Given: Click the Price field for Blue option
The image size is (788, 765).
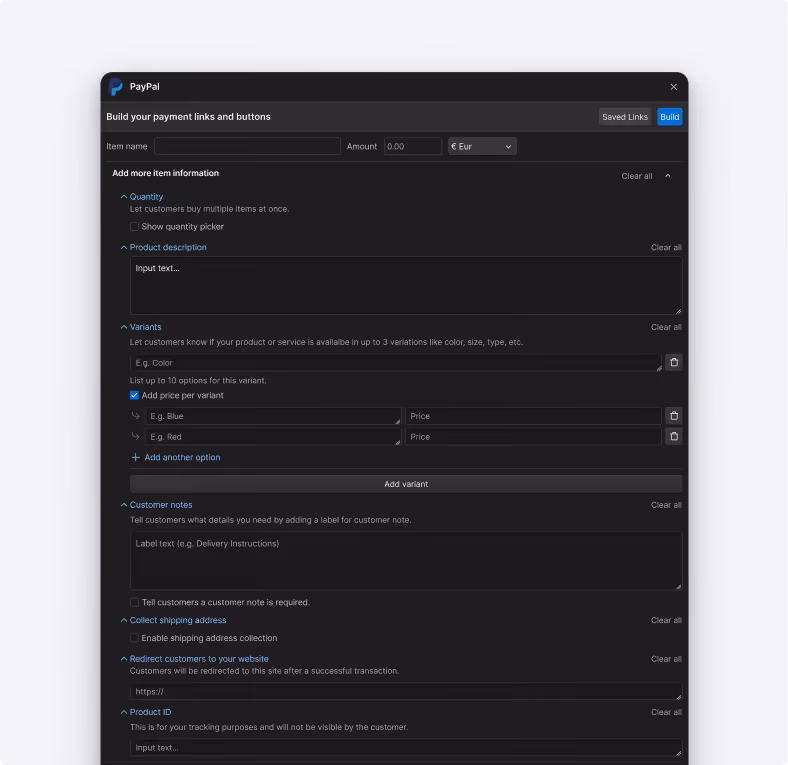Looking at the screenshot, I should click(x=533, y=416).
